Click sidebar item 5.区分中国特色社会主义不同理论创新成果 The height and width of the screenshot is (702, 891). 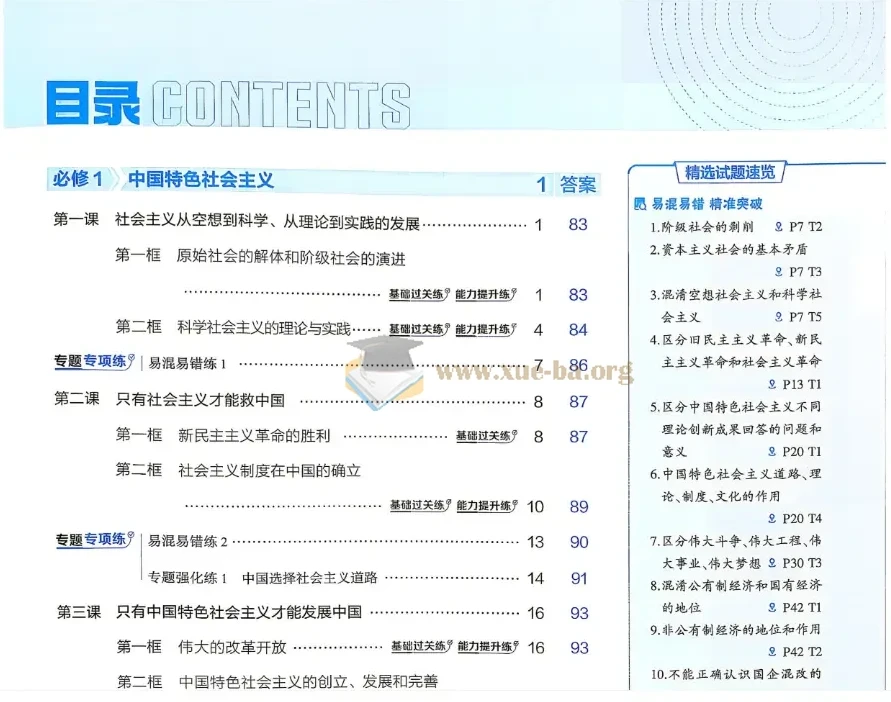pyautogui.click(x=736, y=429)
